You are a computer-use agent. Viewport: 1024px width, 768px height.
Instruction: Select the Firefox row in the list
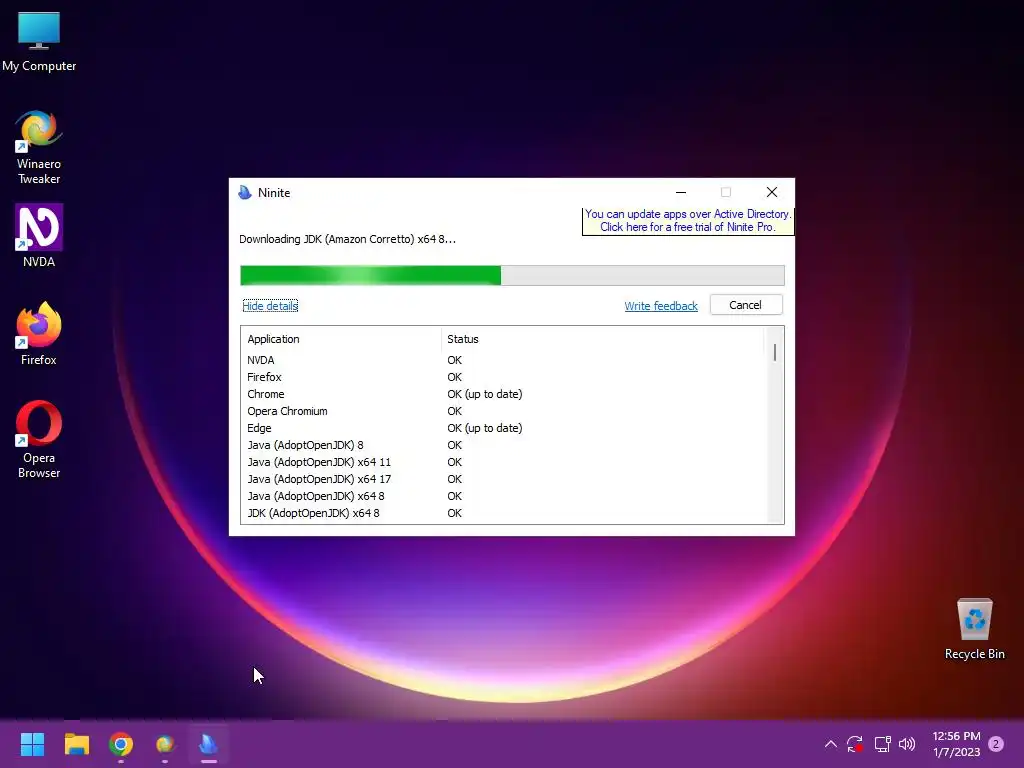click(x=503, y=377)
